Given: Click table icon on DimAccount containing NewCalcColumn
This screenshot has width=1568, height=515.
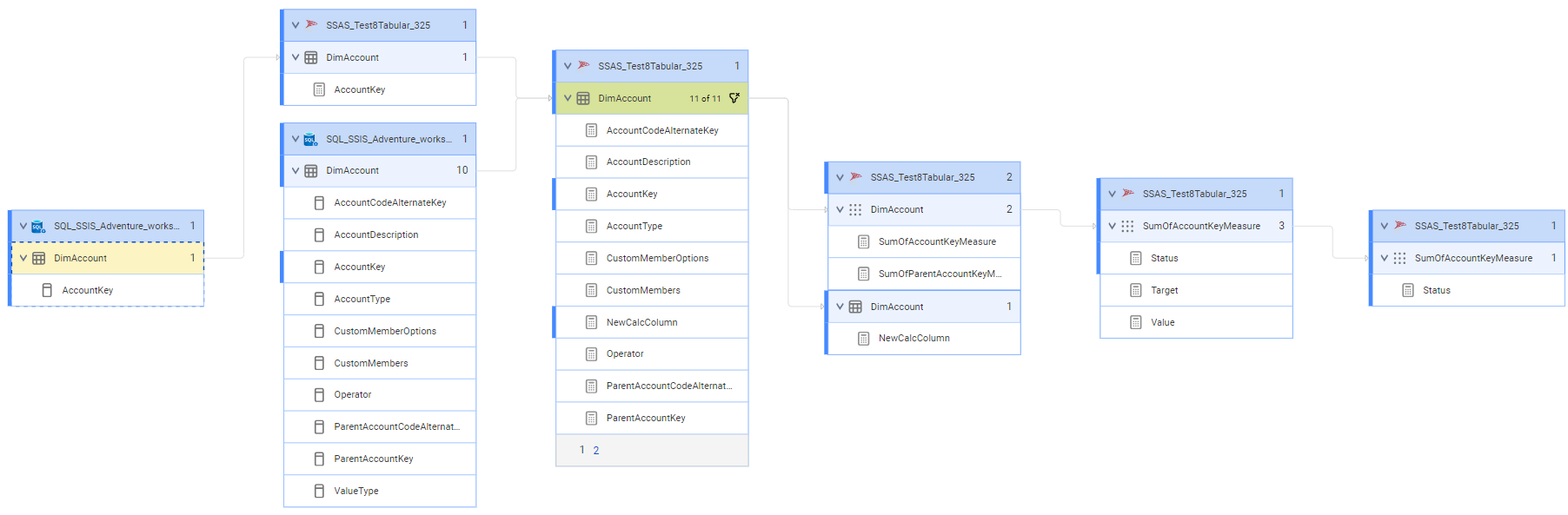Looking at the screenshot, I should pos(855,307).
